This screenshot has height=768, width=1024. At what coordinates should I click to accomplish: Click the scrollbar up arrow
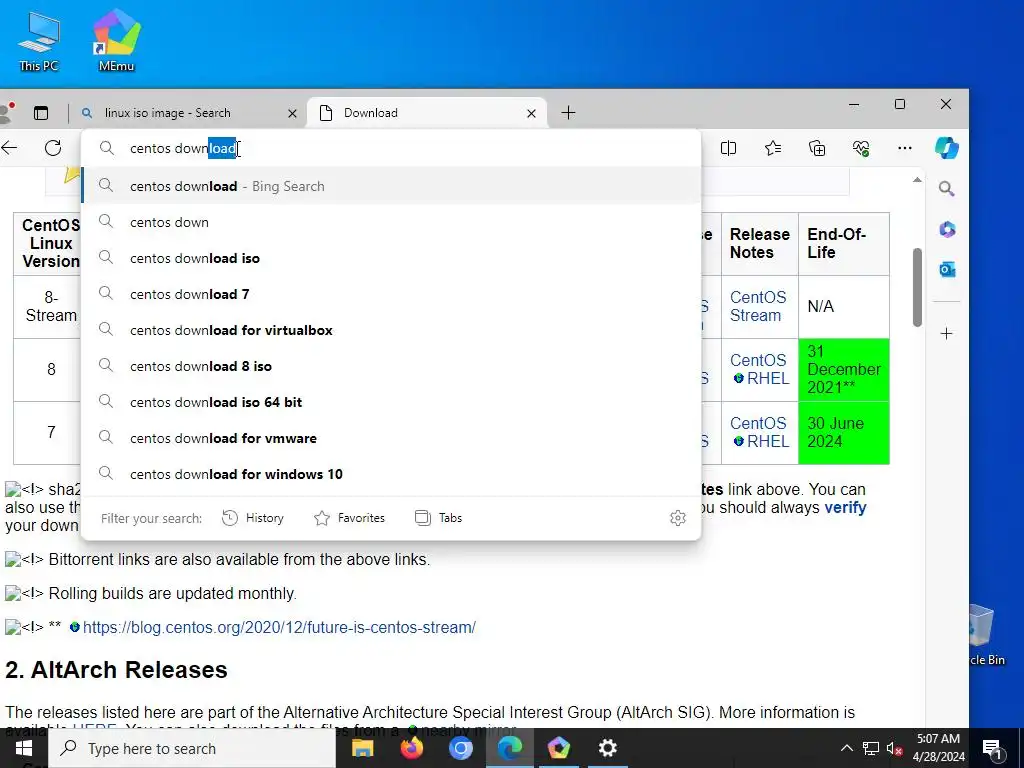pos(918,180)
